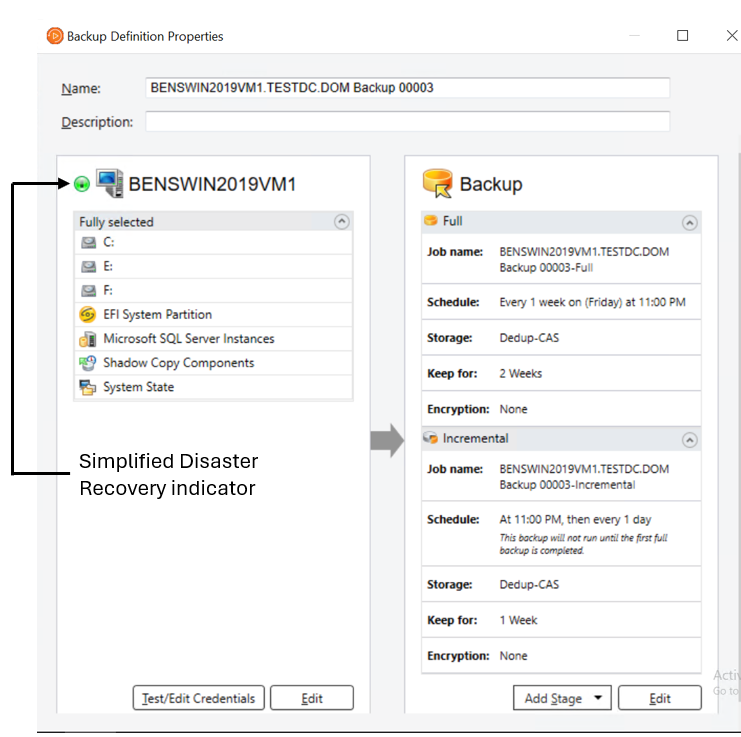Image resolution: width=741 pixels, height=737 pixels.
Task: Click the Incremental stage Dedup-CAS storage value
Action: coord(529,584)
